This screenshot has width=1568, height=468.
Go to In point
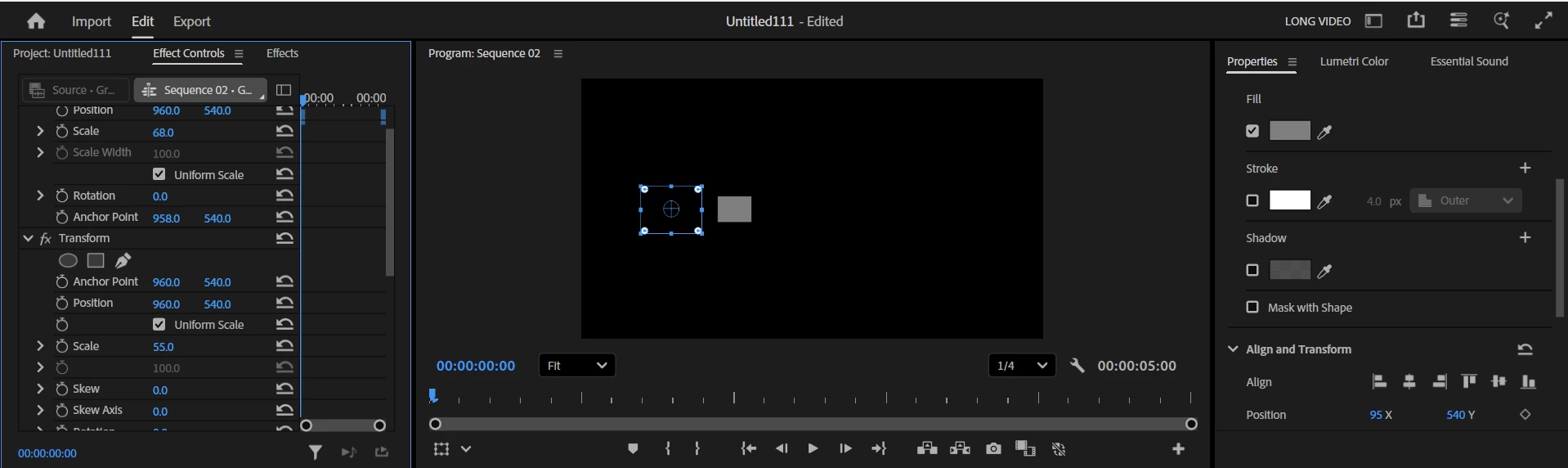coord(748,448)
